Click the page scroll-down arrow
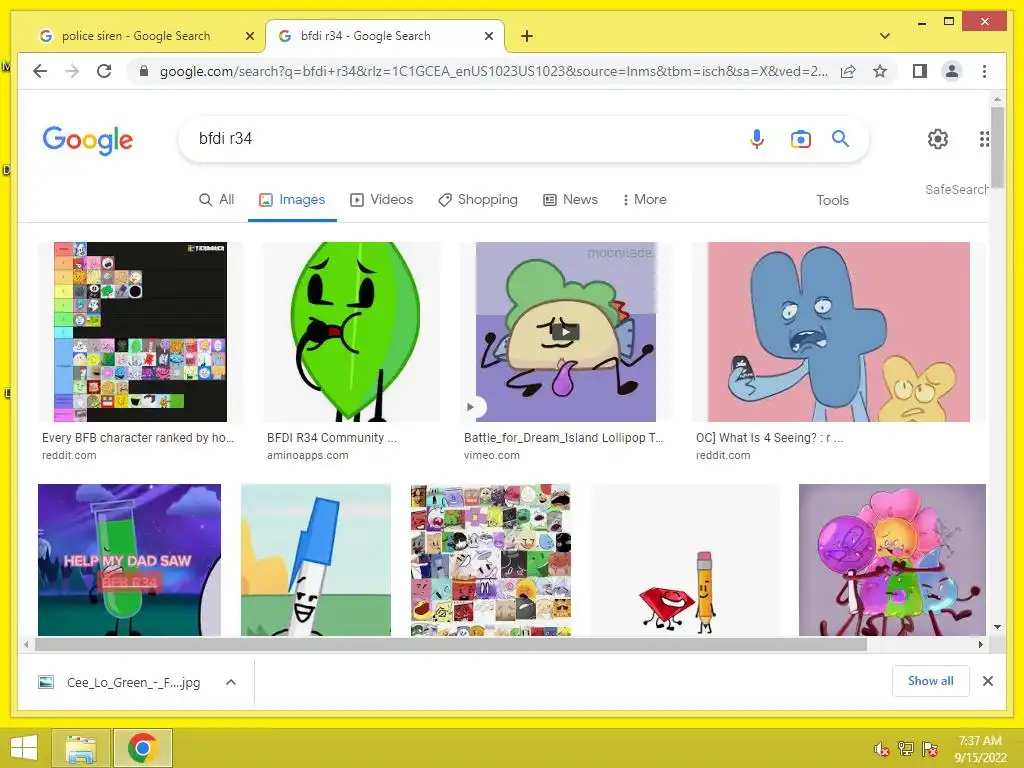The image size is (1024, 768). click(997, 627)
